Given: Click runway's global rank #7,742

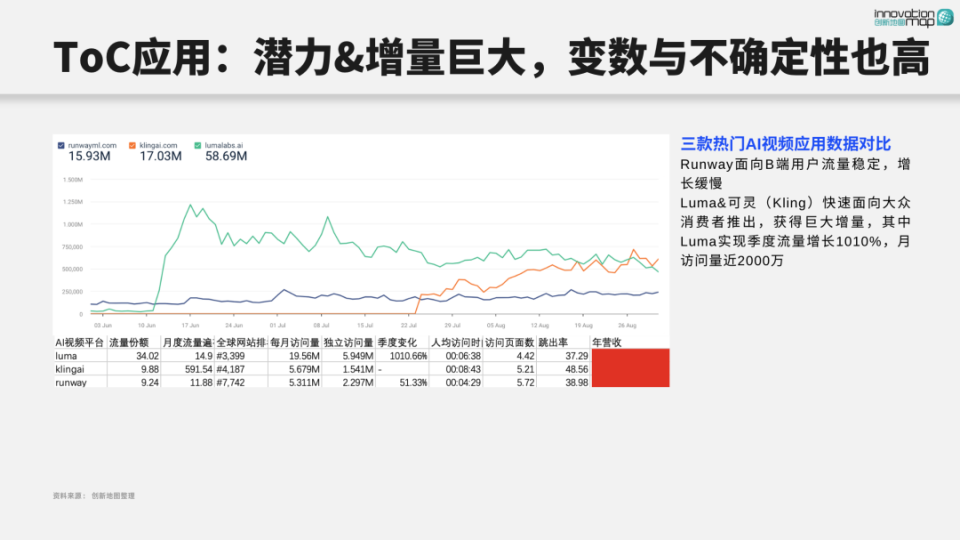Looking at the screenshot, I should (x=231, y=383).
